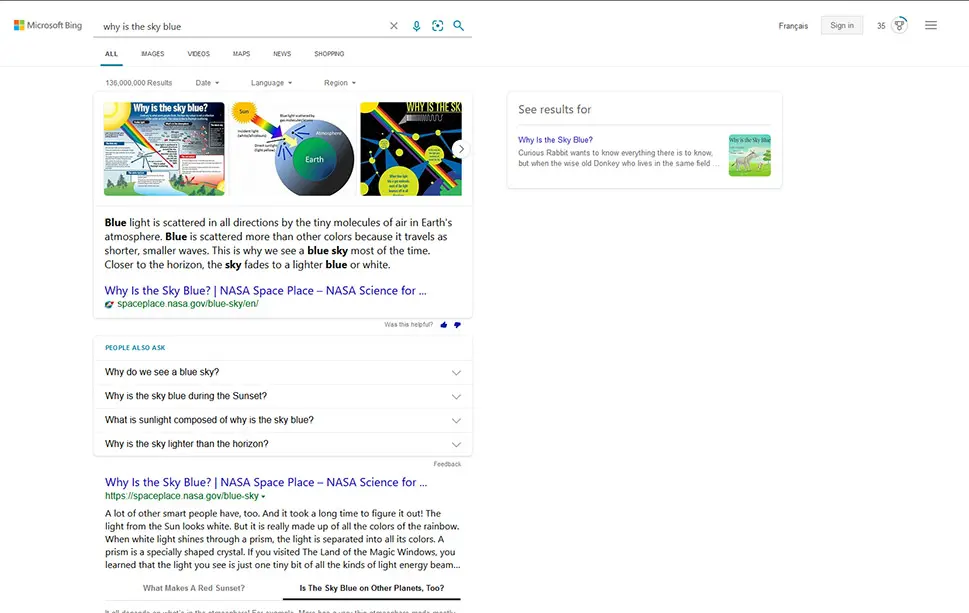Viewport: 969px width, 613px height.
Task: Open the black rainbow infographic image
Action: click(x=411, y=149)
